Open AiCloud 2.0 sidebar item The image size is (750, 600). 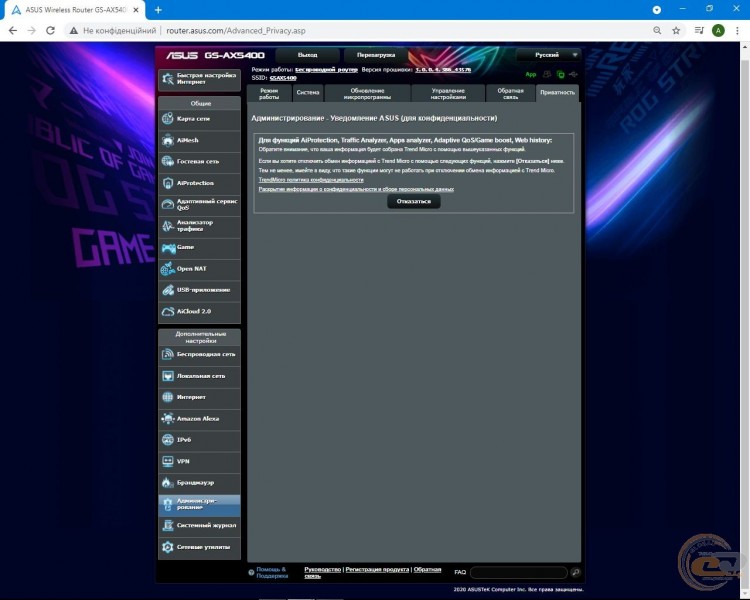[199, 311]
